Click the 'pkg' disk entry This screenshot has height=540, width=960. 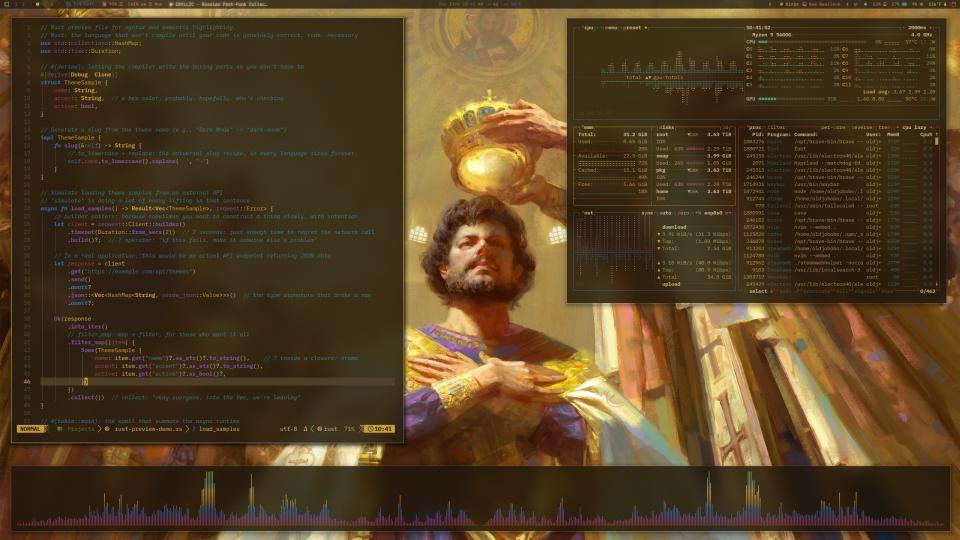pyautogui.click(x=661, y=170)
